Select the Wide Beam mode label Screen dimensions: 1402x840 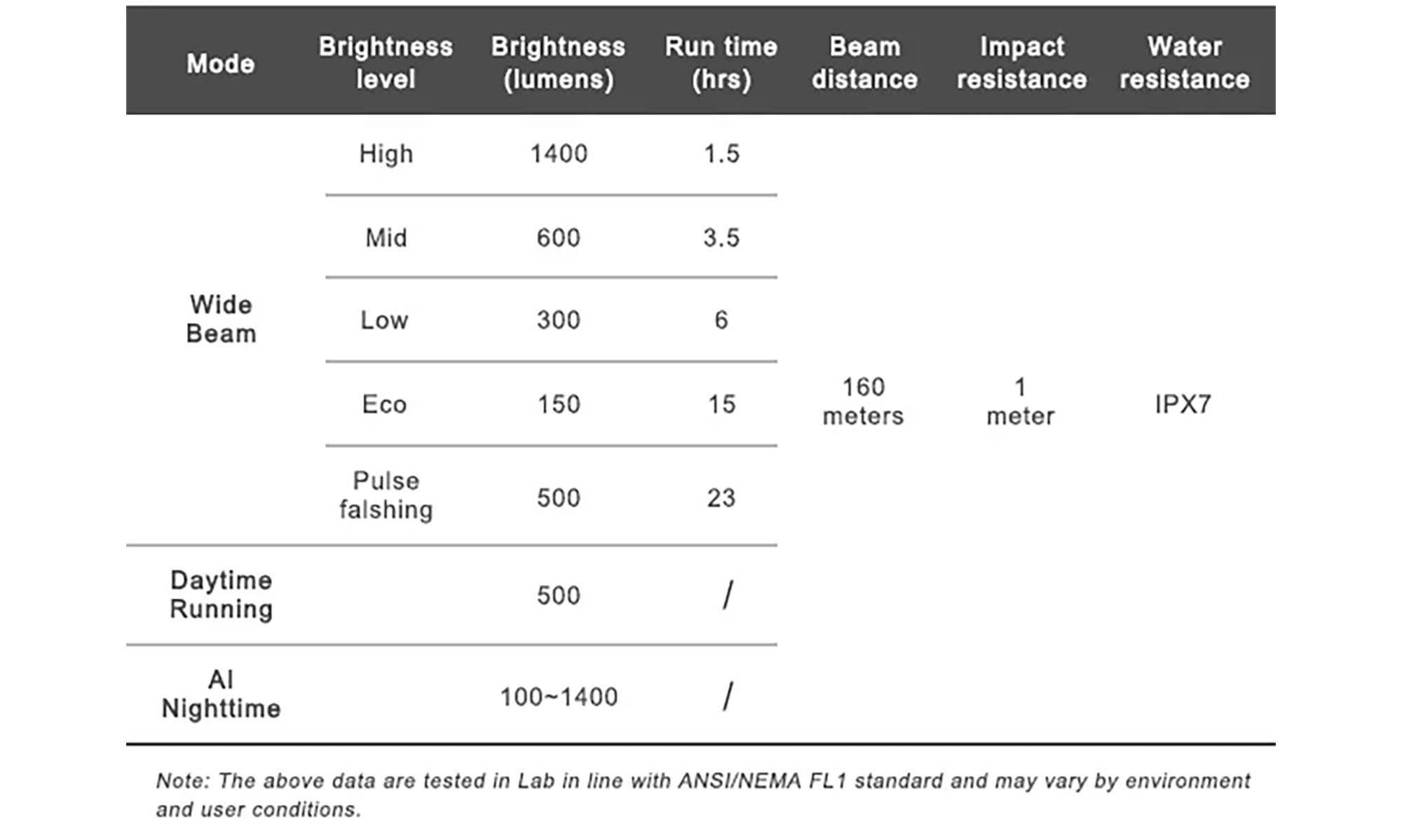tap(221, 319)
